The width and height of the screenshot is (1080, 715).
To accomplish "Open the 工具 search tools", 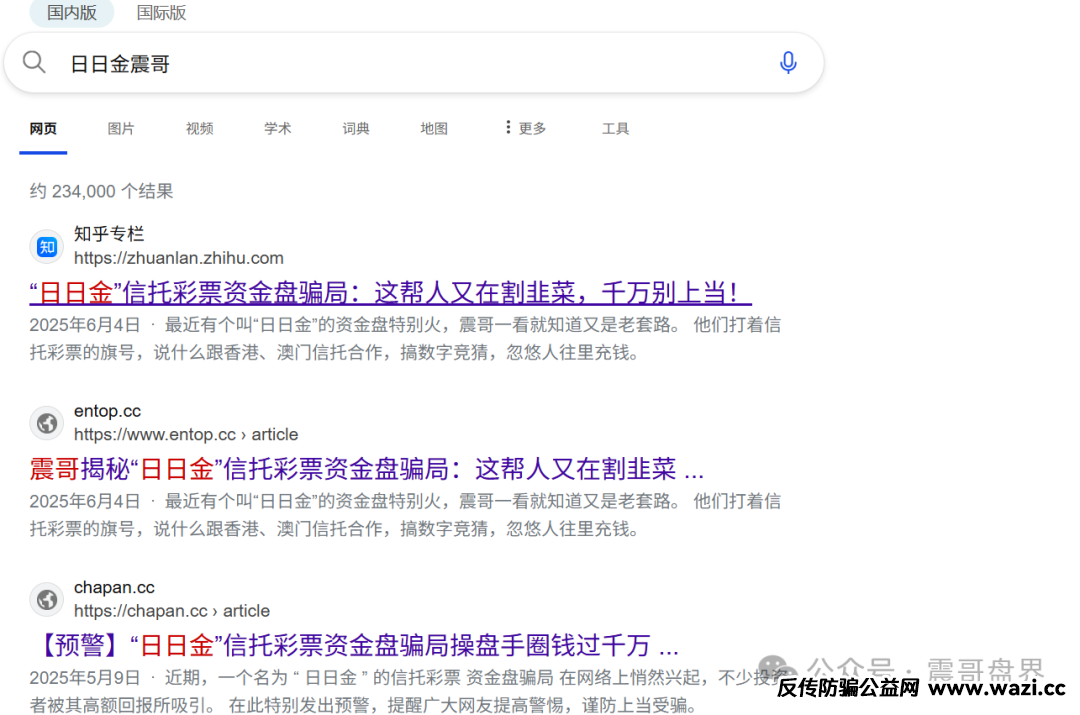I will click(615, 129).
